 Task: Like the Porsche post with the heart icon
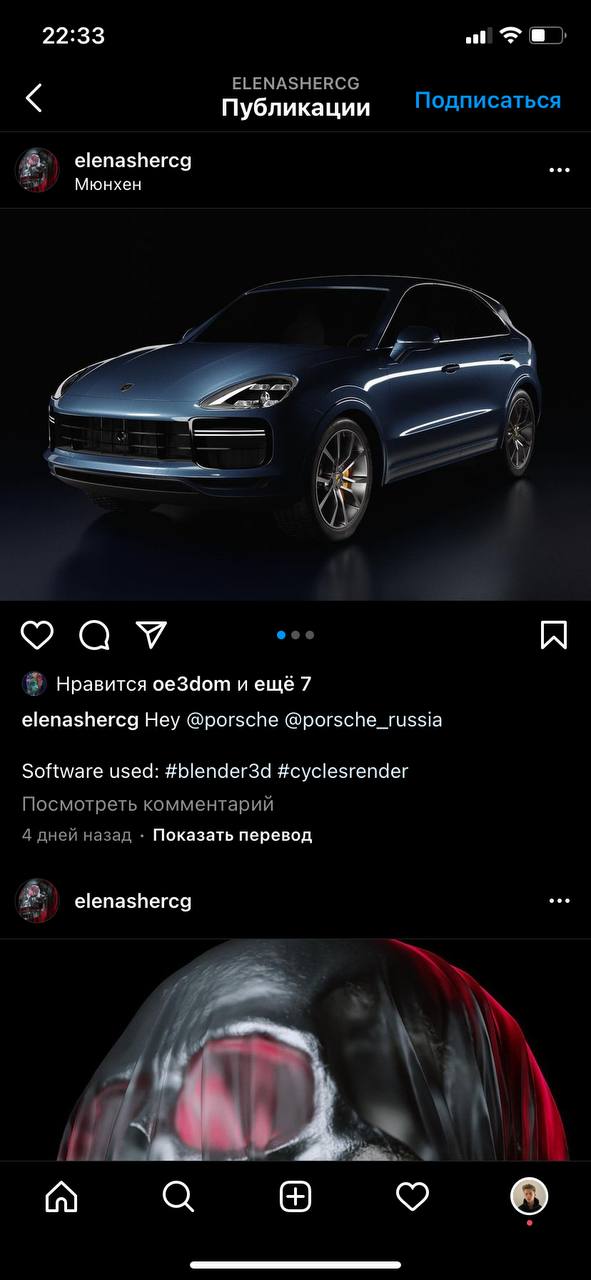(x=37, y=634)
